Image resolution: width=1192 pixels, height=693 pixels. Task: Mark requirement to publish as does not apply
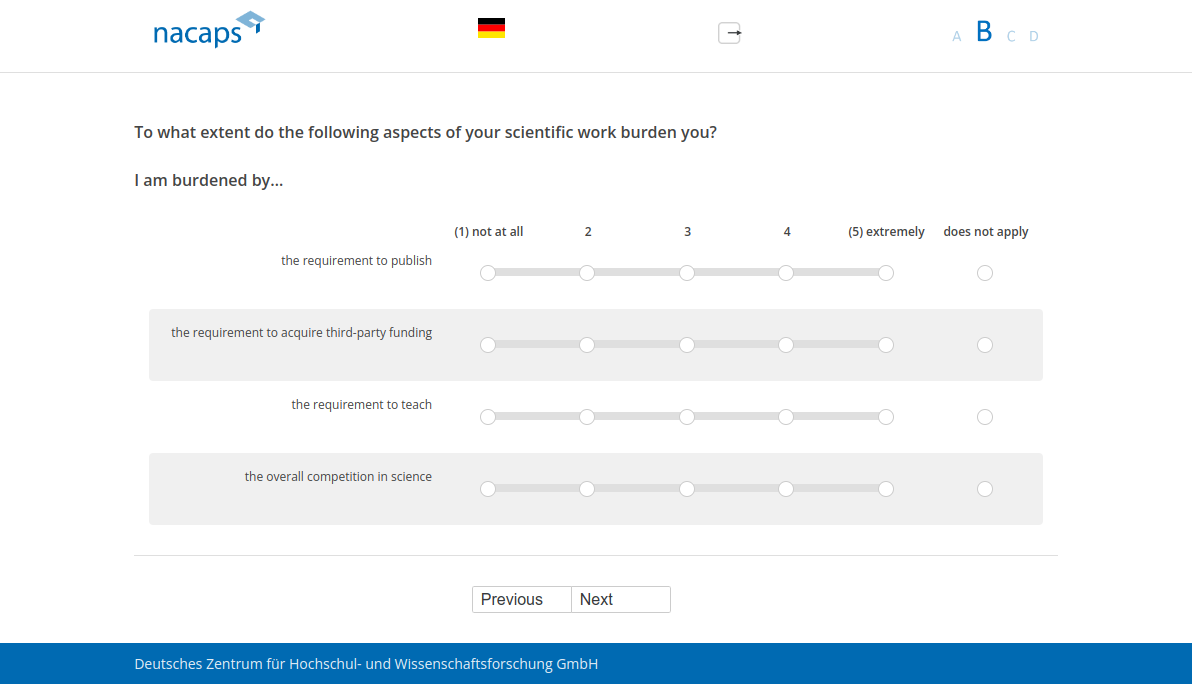[985, 273]
